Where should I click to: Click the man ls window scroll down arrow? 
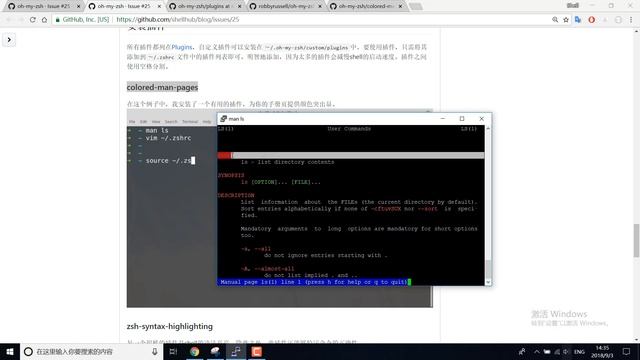click(488, 282)
